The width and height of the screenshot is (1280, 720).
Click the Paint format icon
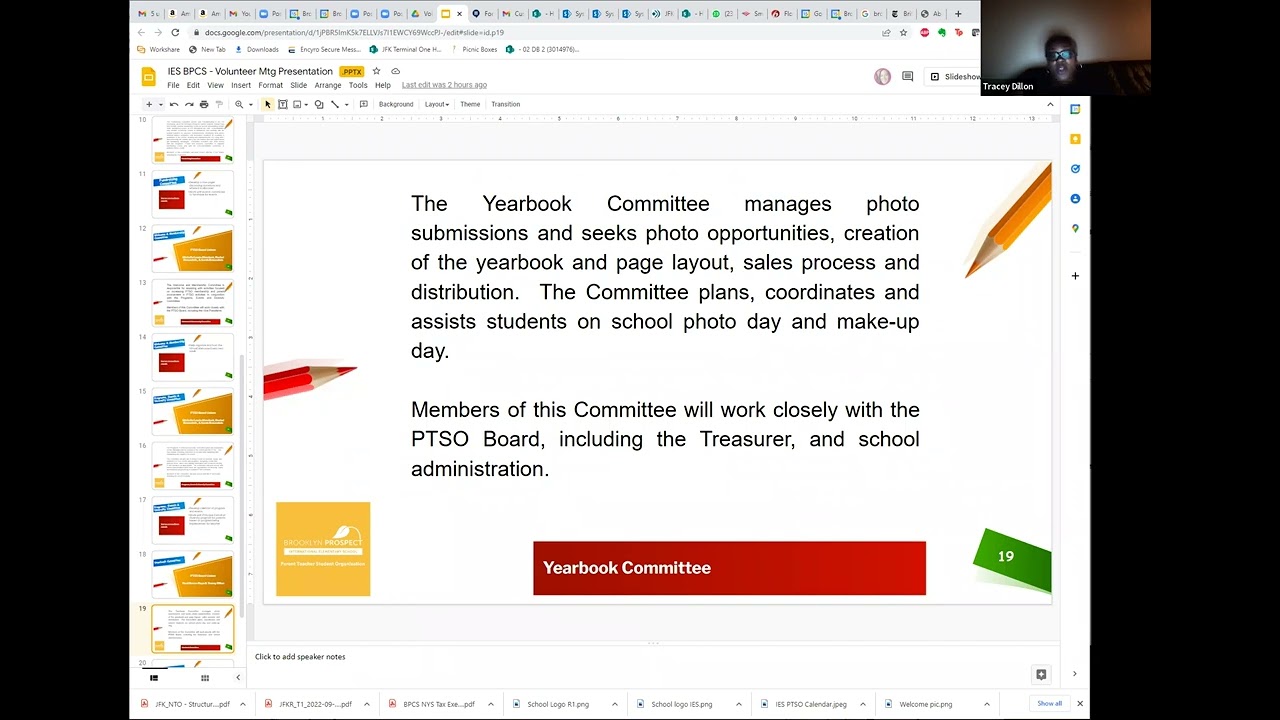(x=219, y=104)
